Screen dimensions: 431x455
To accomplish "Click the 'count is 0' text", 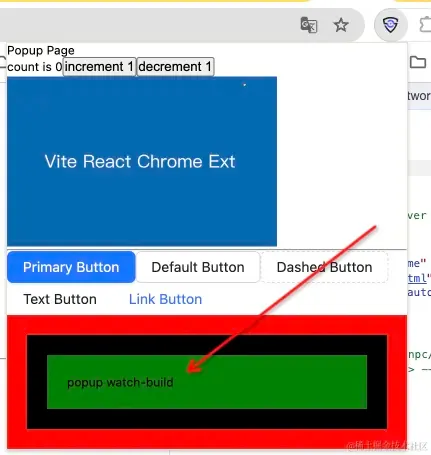I will point(35,67).
